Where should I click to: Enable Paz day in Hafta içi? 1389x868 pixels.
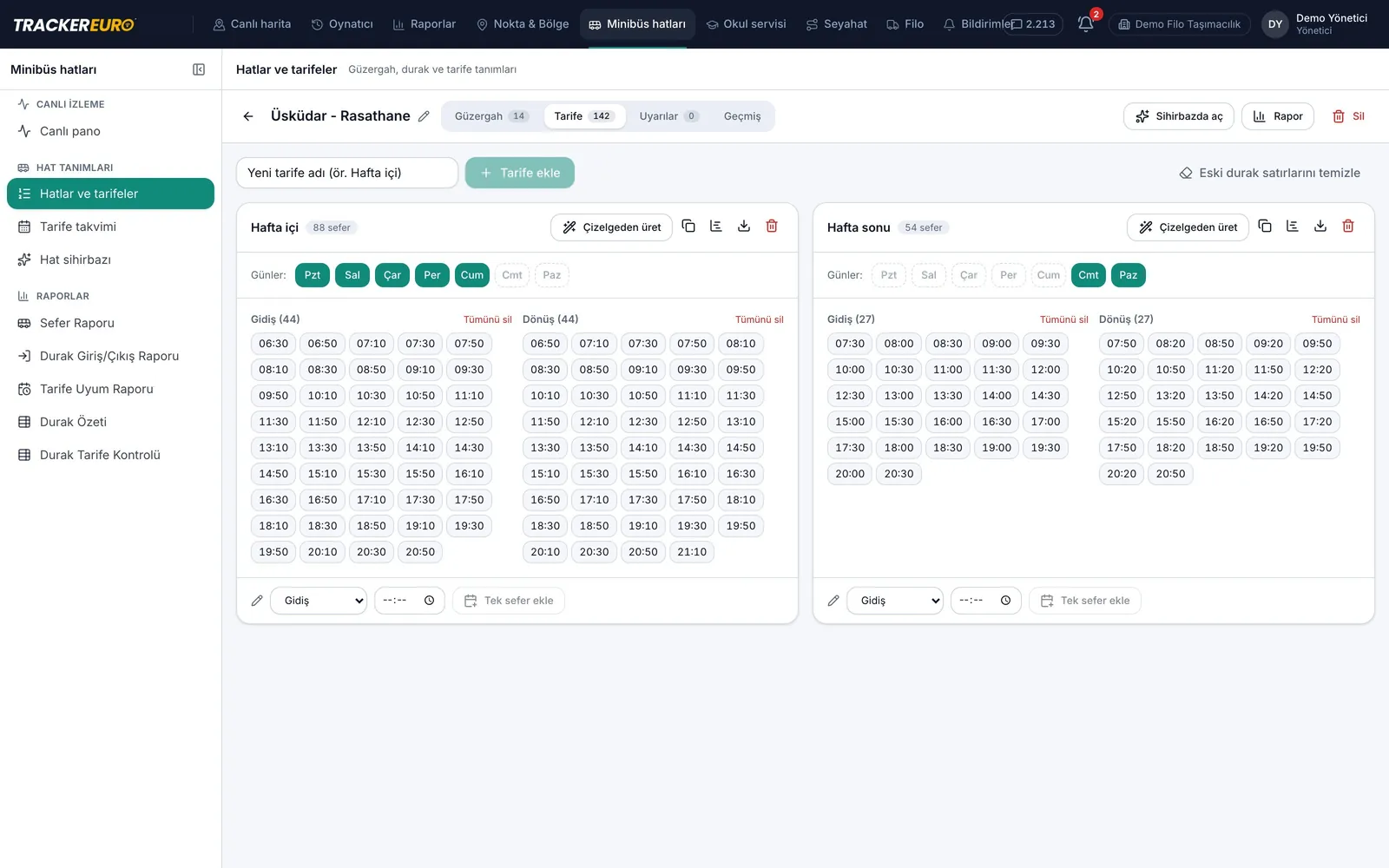(x=552, y=275)
